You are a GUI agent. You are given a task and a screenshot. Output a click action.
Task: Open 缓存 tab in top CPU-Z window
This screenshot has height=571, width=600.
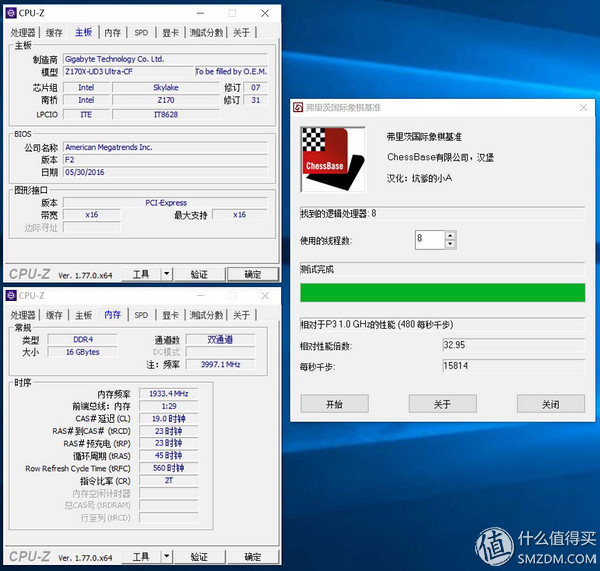[x=54, y=33]
